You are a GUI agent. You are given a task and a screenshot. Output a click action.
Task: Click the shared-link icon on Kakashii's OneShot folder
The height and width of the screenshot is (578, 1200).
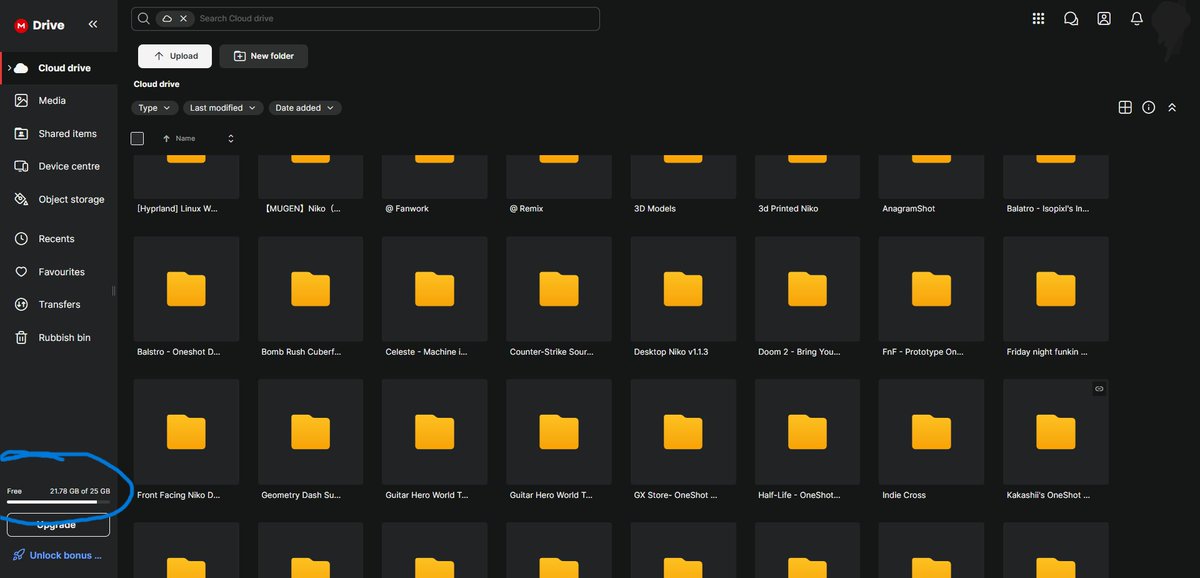[x=1099, y=388]
